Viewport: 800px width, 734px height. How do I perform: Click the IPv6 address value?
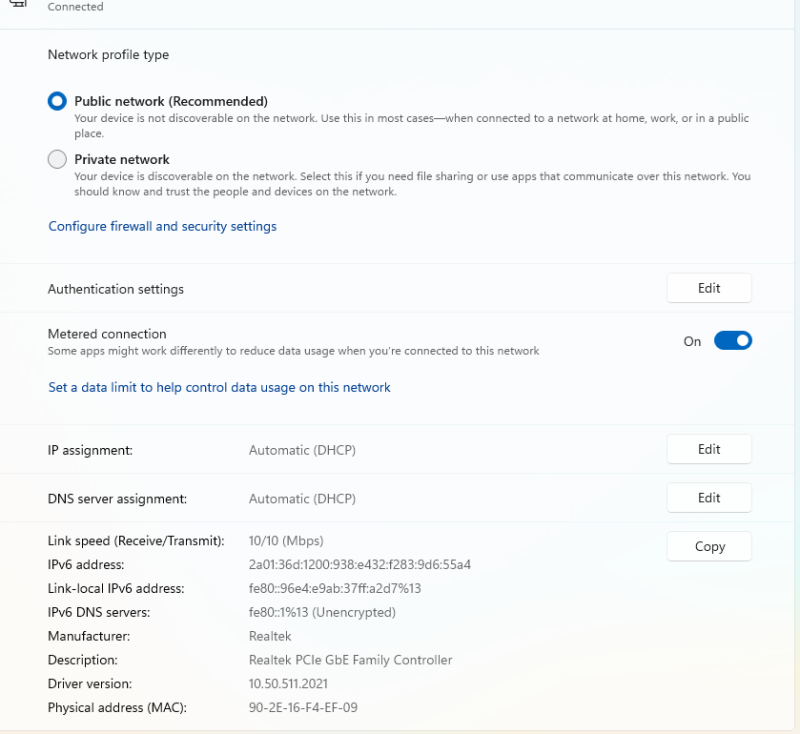point(359,565)
